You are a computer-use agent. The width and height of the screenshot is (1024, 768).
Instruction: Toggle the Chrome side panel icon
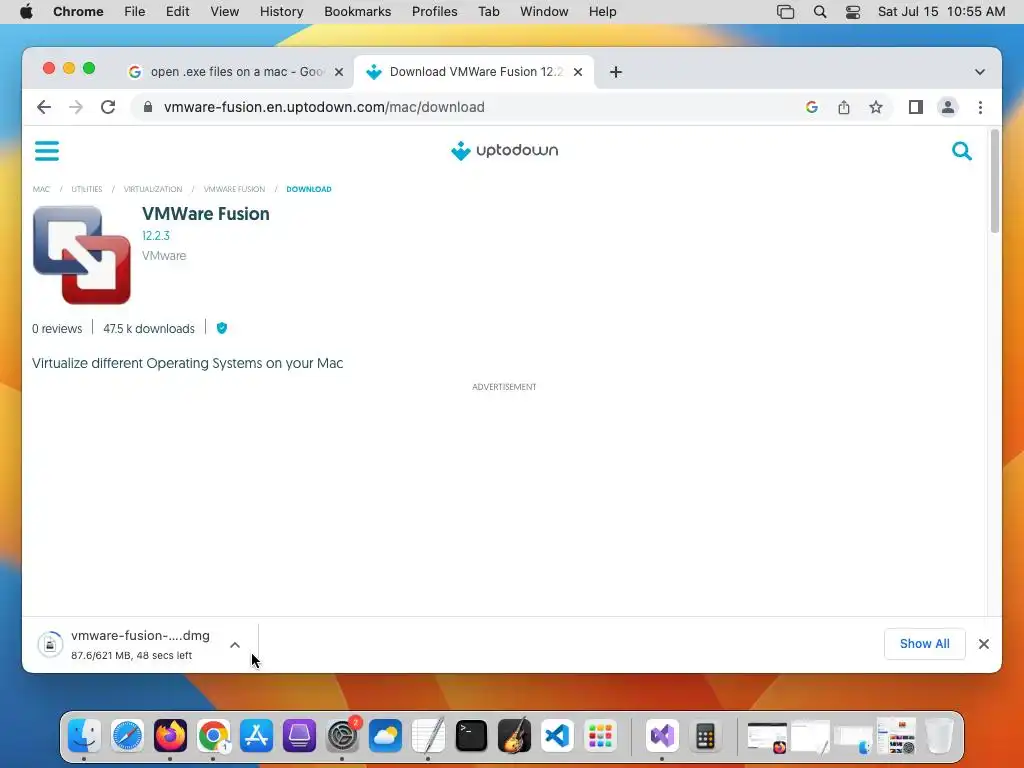point(916,107)
